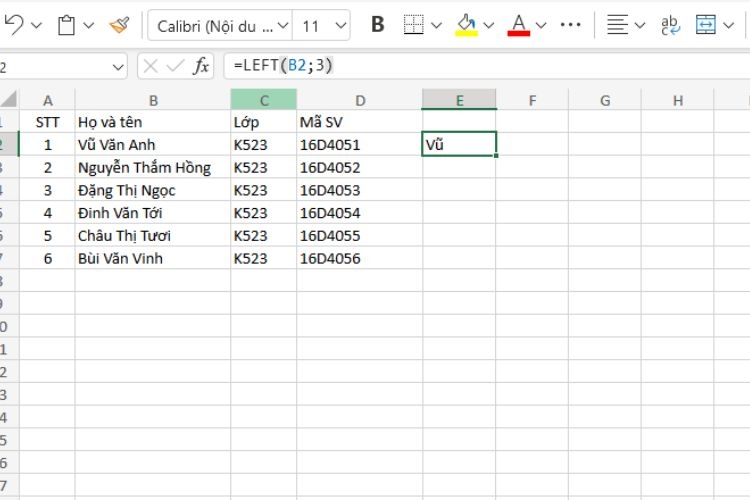This screenshot has width=750, height=500.
Task: Click into the formula bar =LEFT(B2;3)
Action: [x=486, y=66]
